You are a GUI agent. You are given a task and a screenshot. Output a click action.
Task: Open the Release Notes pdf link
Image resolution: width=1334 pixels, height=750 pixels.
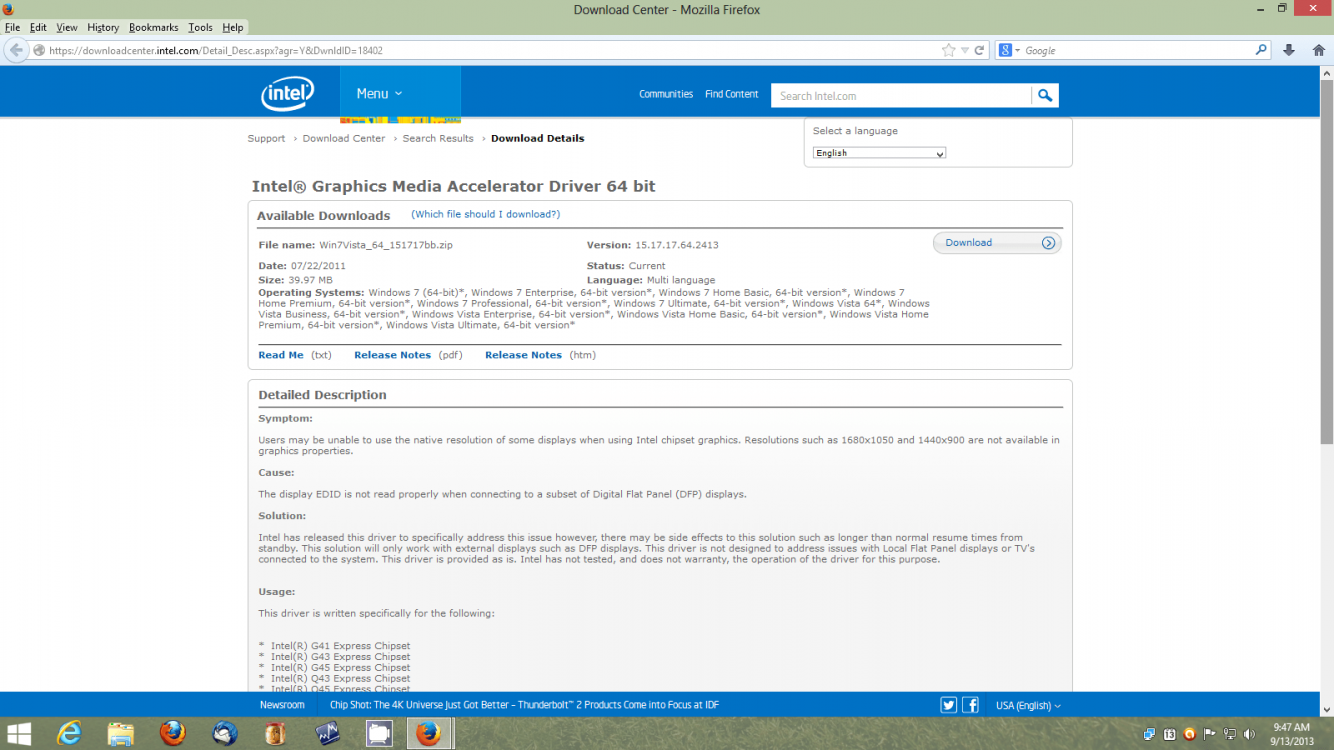[x=392, y=355]
